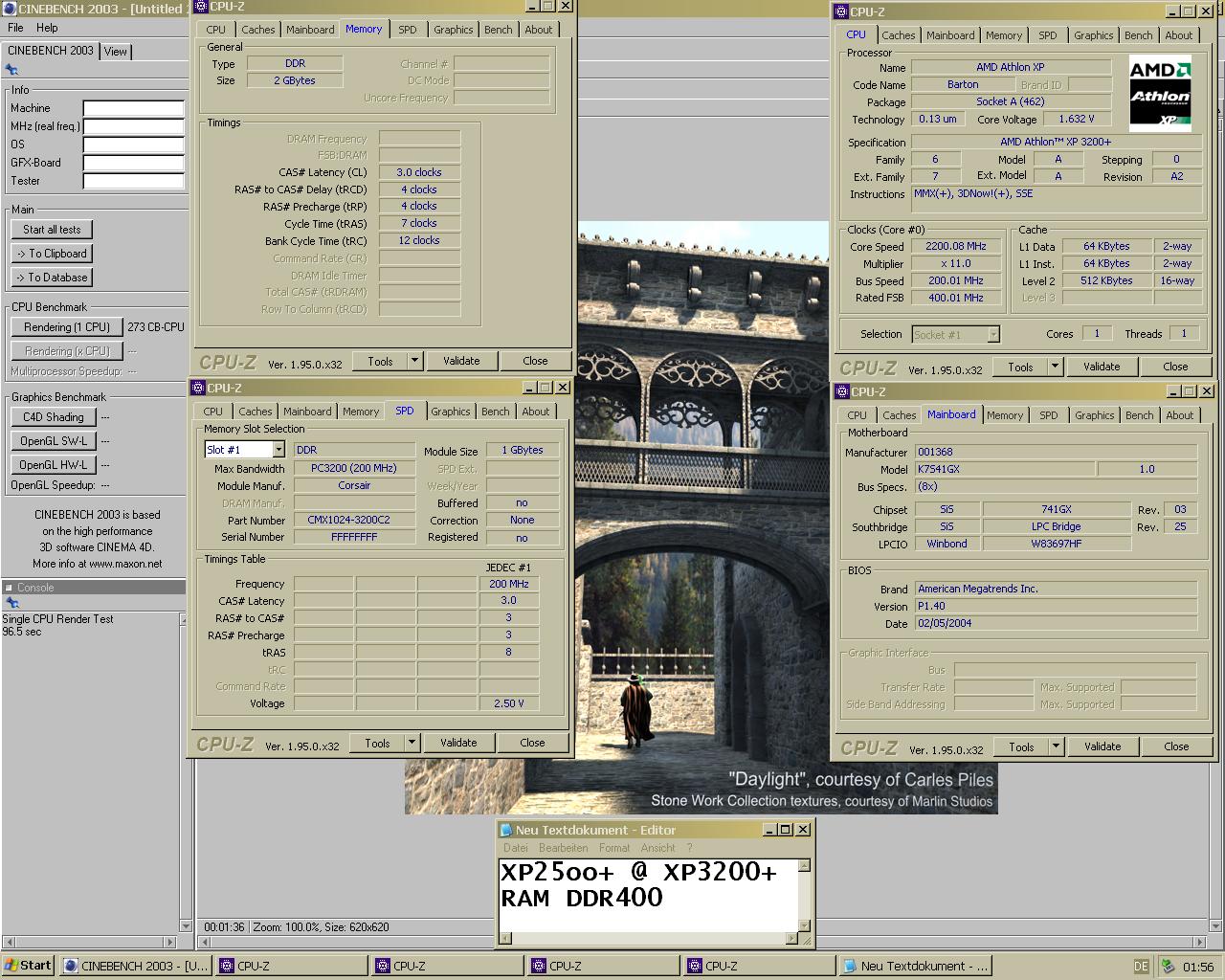Open Tools dropdown arrow in Mainboard window

[x=1056, y=746]
